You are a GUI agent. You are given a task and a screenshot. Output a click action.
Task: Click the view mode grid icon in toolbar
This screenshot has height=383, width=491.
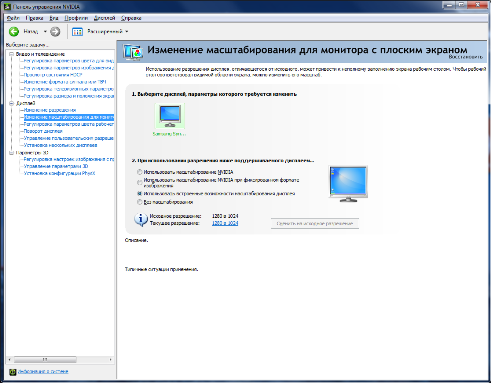click(77, 32)
